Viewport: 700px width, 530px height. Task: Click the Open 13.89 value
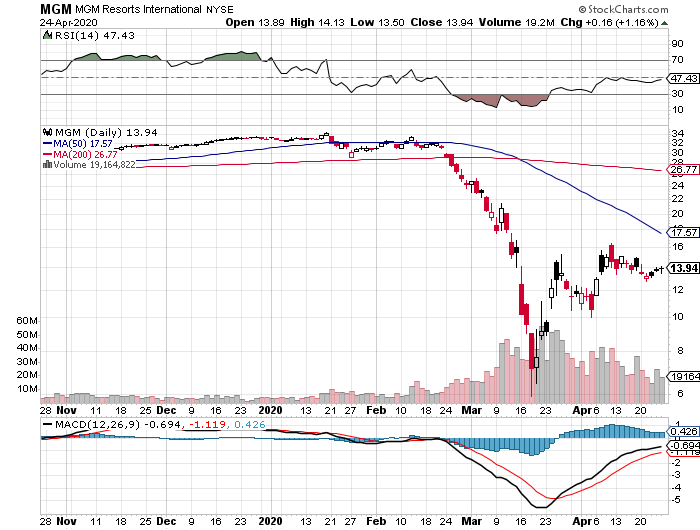point(254,22)
